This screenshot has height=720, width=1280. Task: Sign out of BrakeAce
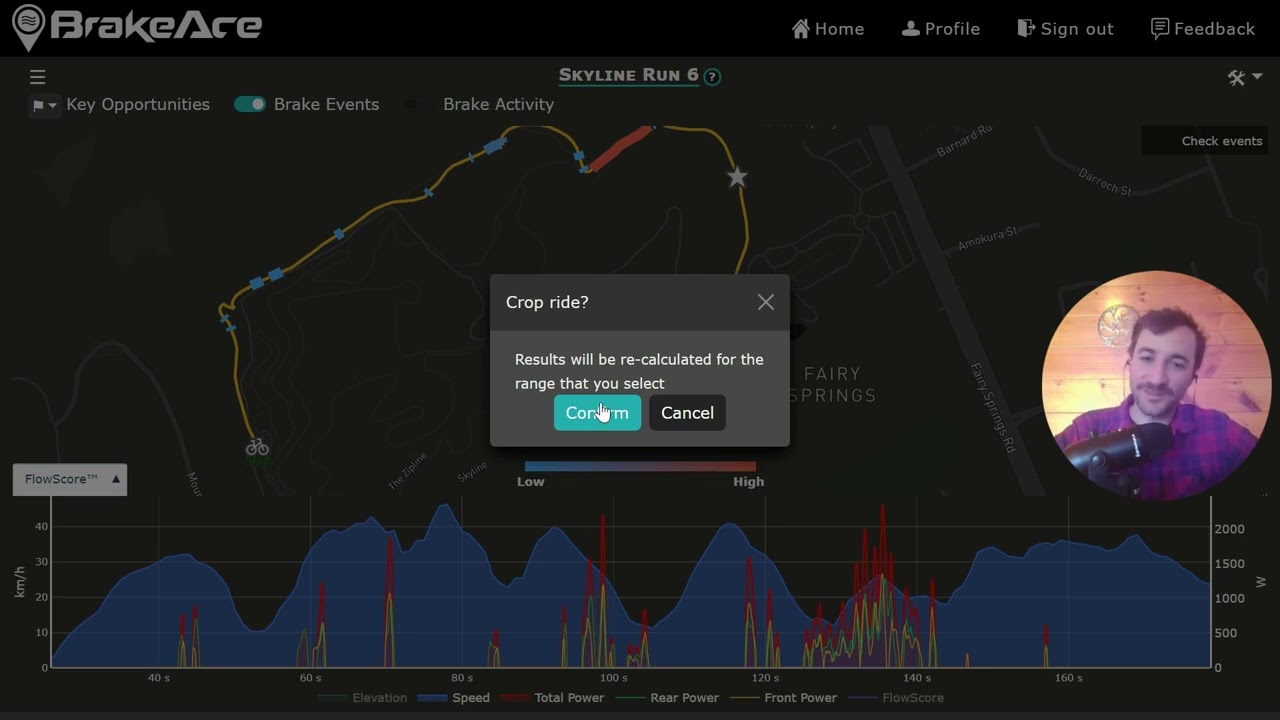(x=1065, y=29)
